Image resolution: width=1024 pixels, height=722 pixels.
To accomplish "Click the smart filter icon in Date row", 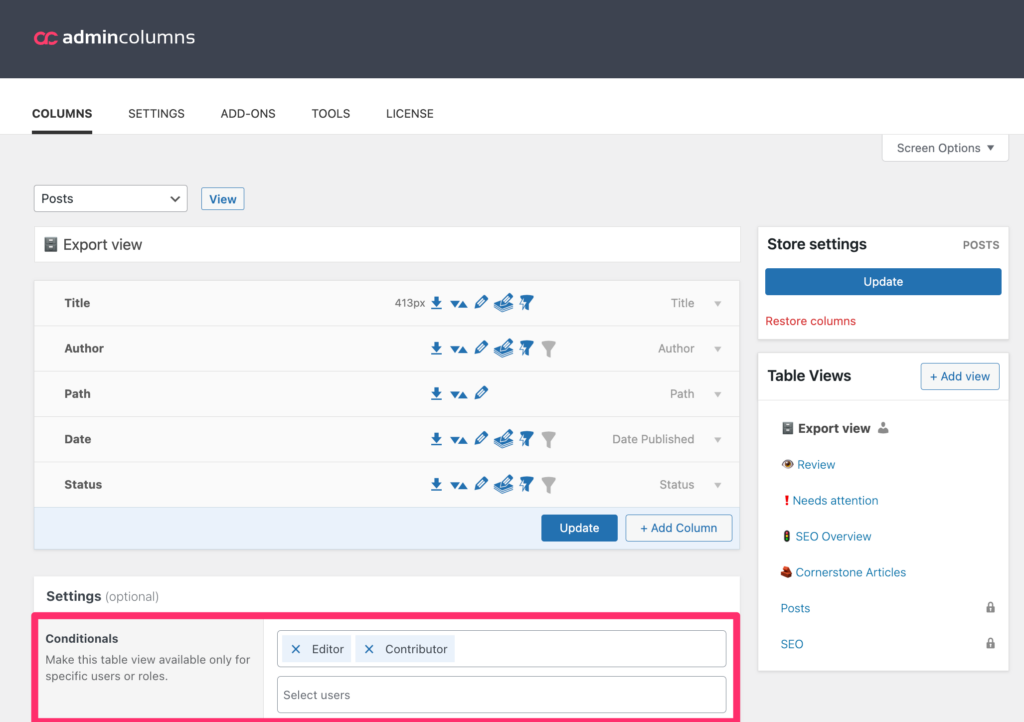I will click(x=526, y=439).
